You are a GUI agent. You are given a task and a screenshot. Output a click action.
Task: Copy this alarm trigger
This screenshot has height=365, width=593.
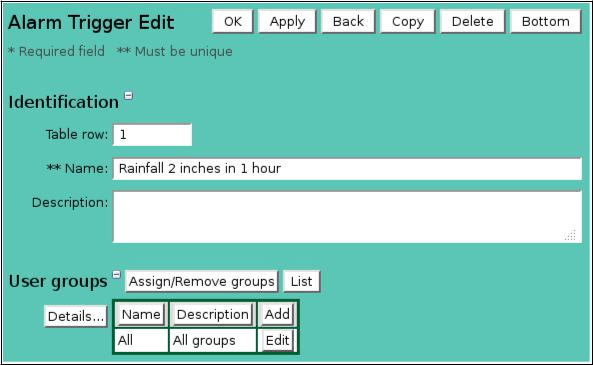408,22
